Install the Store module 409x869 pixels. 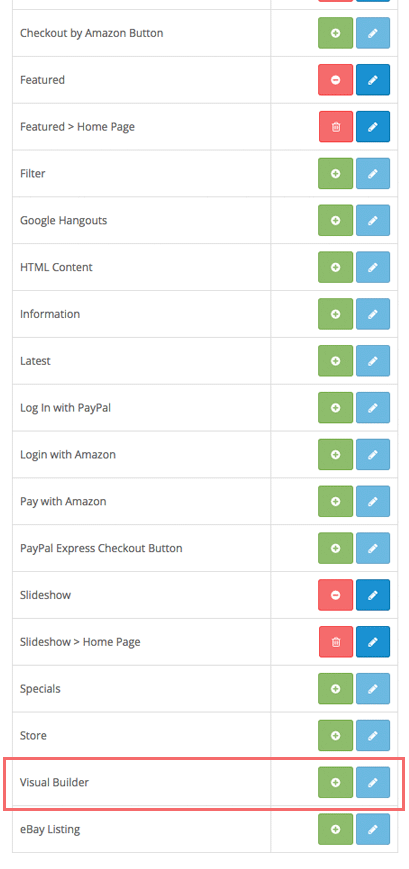point(335,735)
